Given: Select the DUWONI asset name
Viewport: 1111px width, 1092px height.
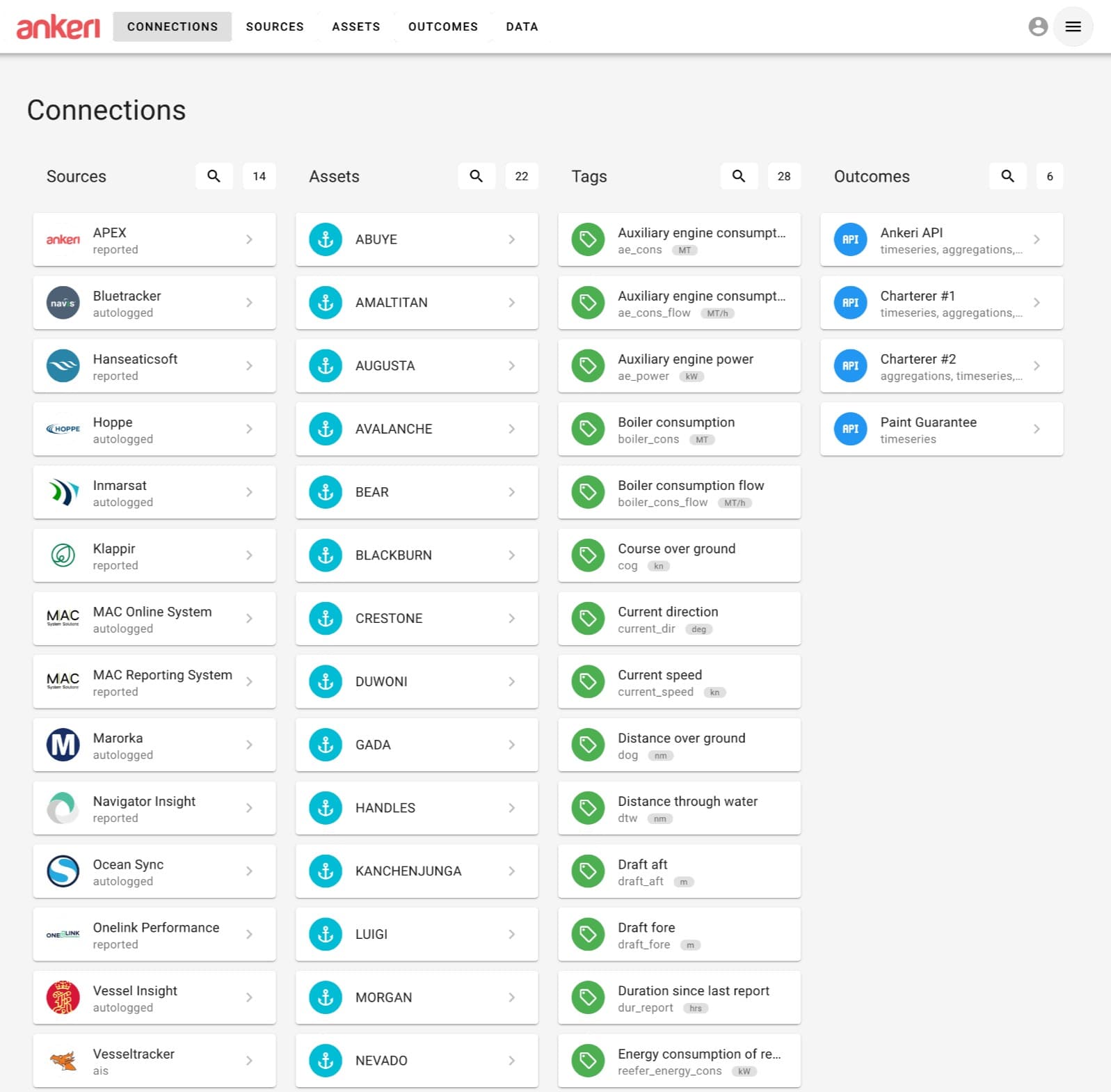Looking at the screenshot, I should [x=381, y=681].
